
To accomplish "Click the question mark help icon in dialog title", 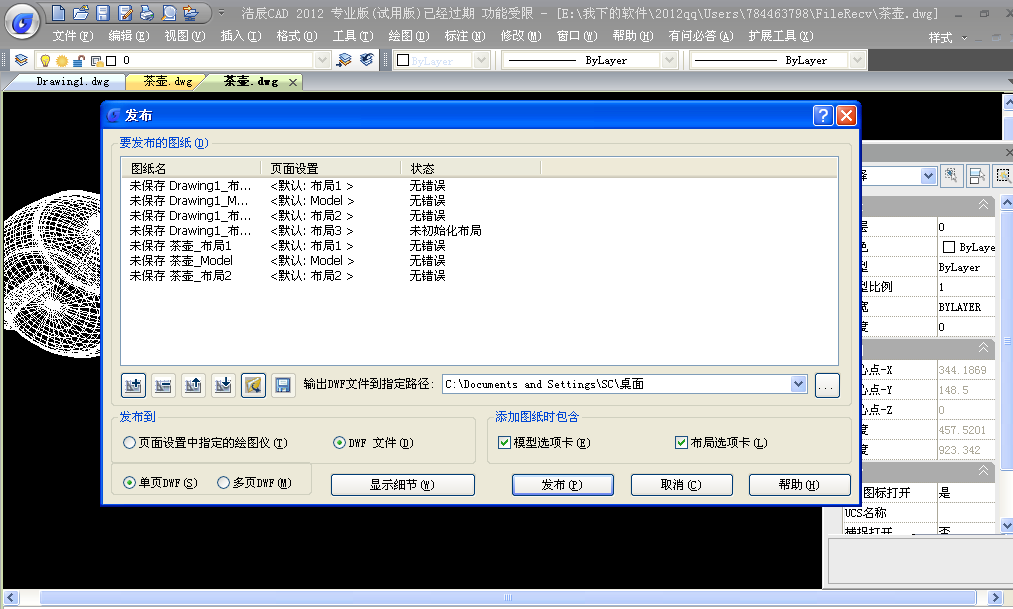I will 822,115.
